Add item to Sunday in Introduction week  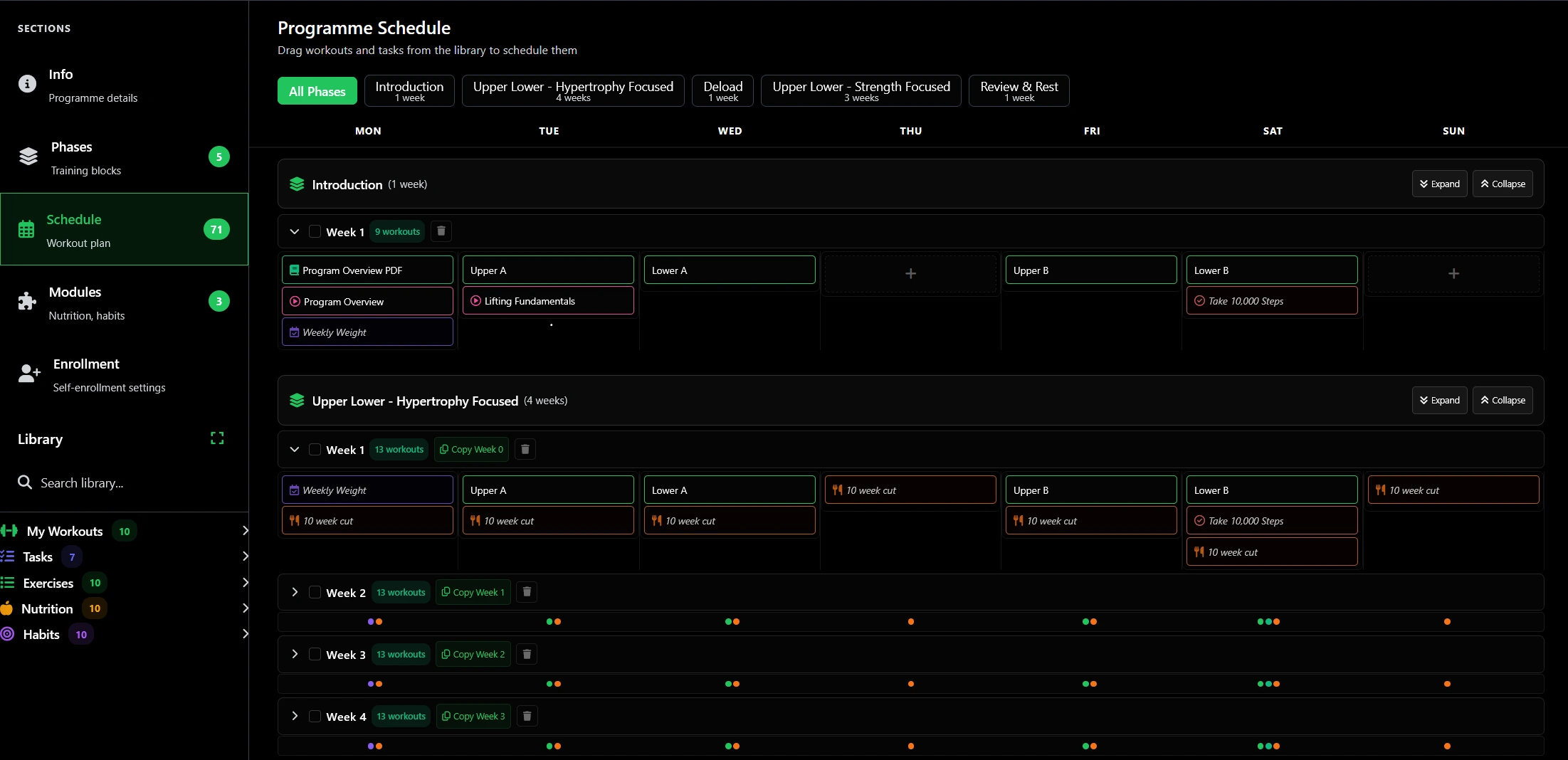[x=1453, y=273]
